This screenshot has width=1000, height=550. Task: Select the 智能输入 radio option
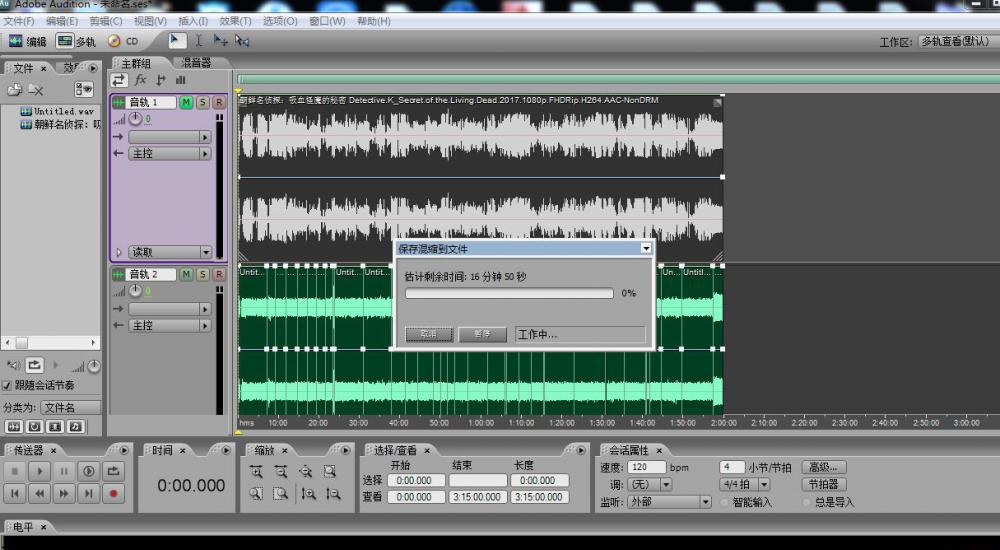724,502
